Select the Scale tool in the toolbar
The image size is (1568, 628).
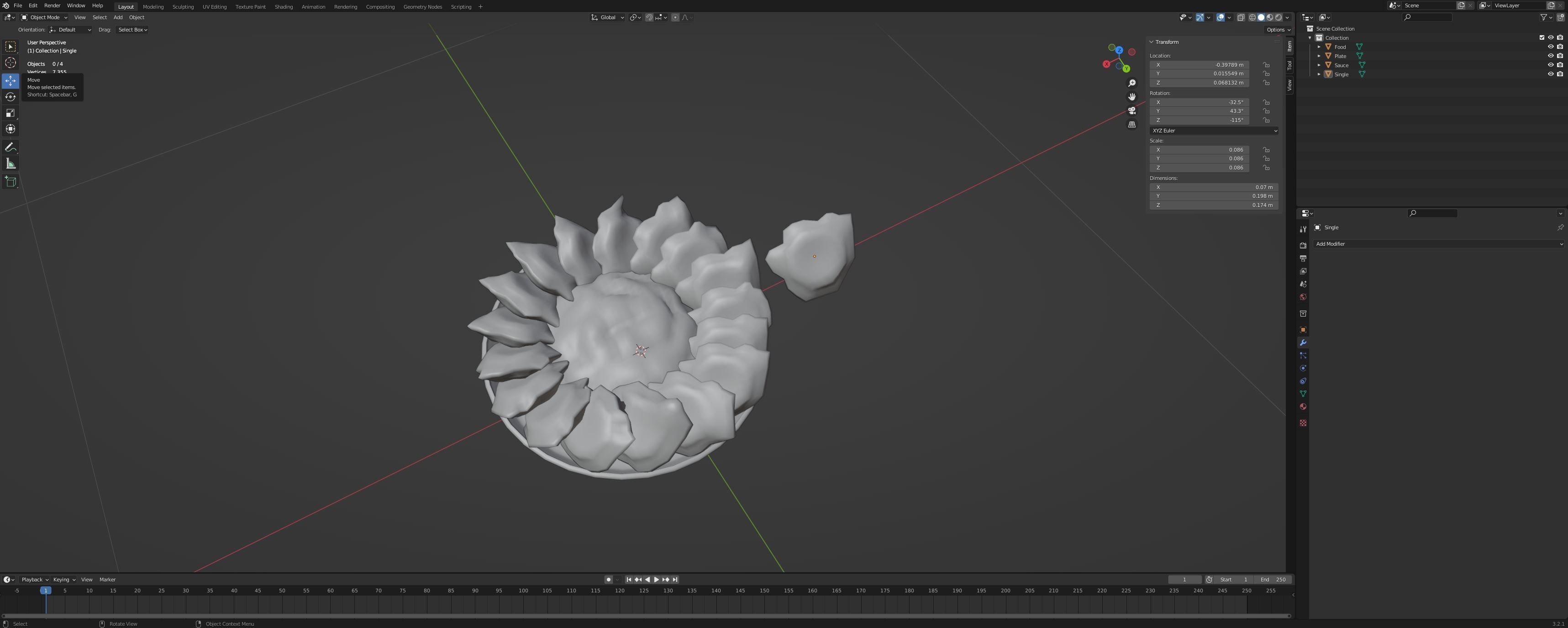point(11,113)
